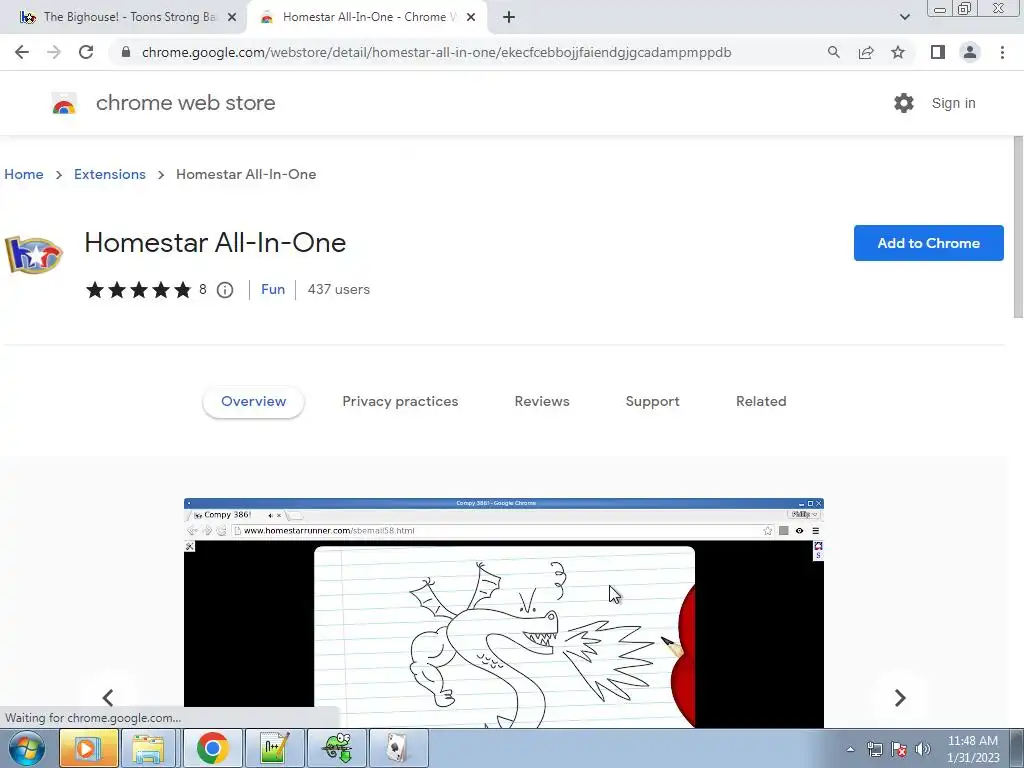
Task: Show rating info via the info icon
Action: [x=225, y=290]
